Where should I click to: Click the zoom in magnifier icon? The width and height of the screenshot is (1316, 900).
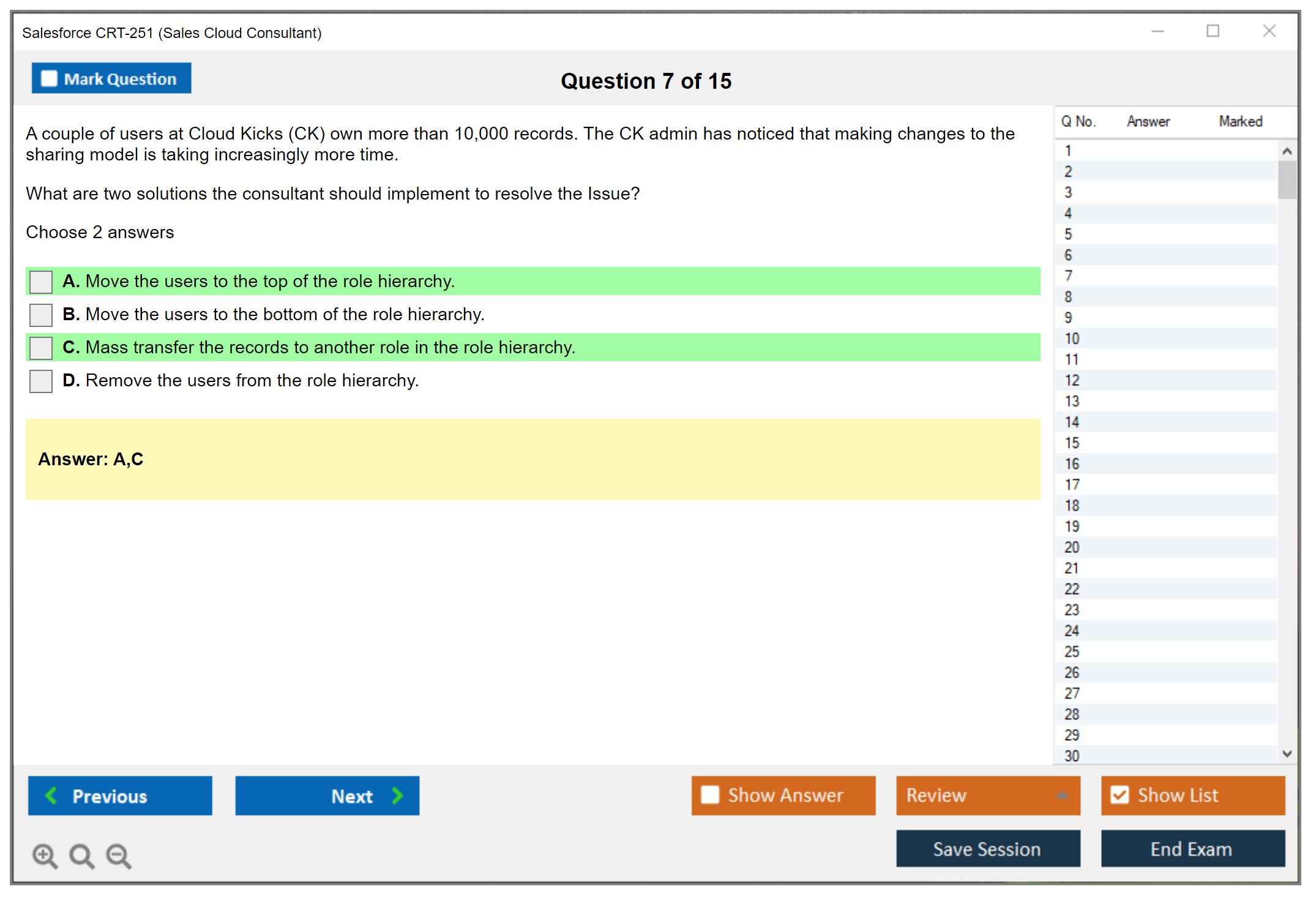pyautogui.click(x=44, y=855)
